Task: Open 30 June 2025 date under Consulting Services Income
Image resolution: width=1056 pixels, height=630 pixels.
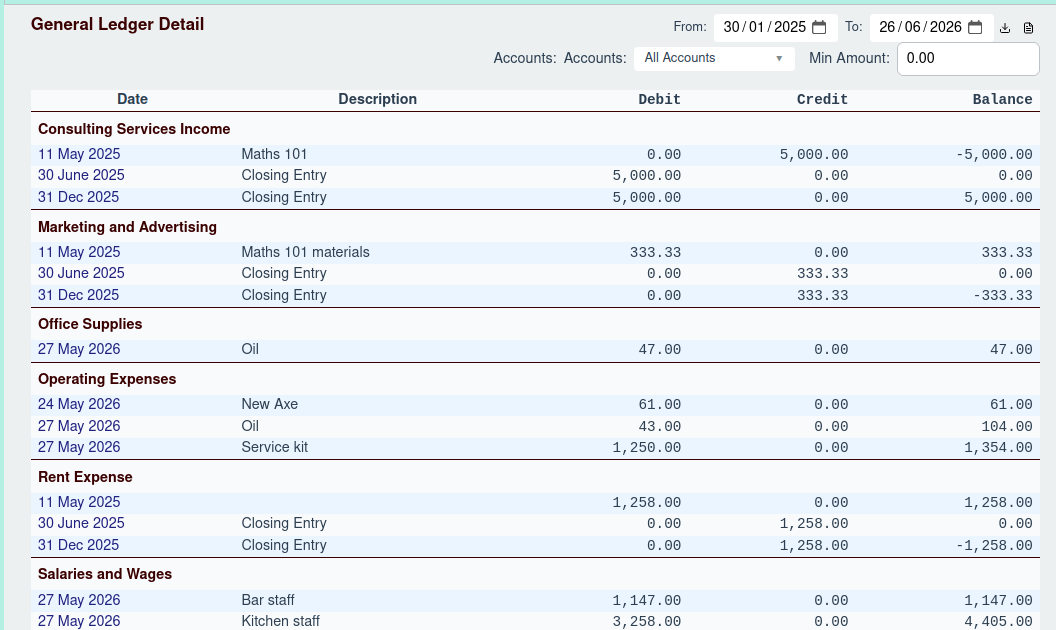Action: tap(81, 175)
